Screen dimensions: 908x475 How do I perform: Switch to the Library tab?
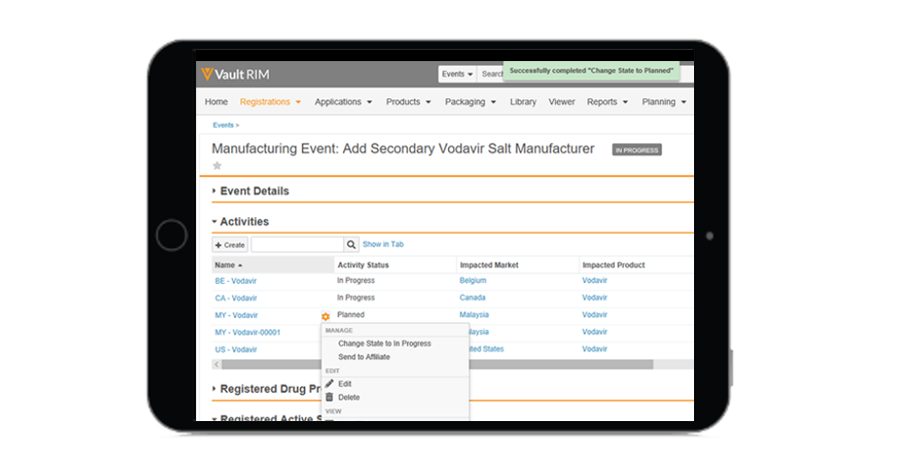pos(523,102)
